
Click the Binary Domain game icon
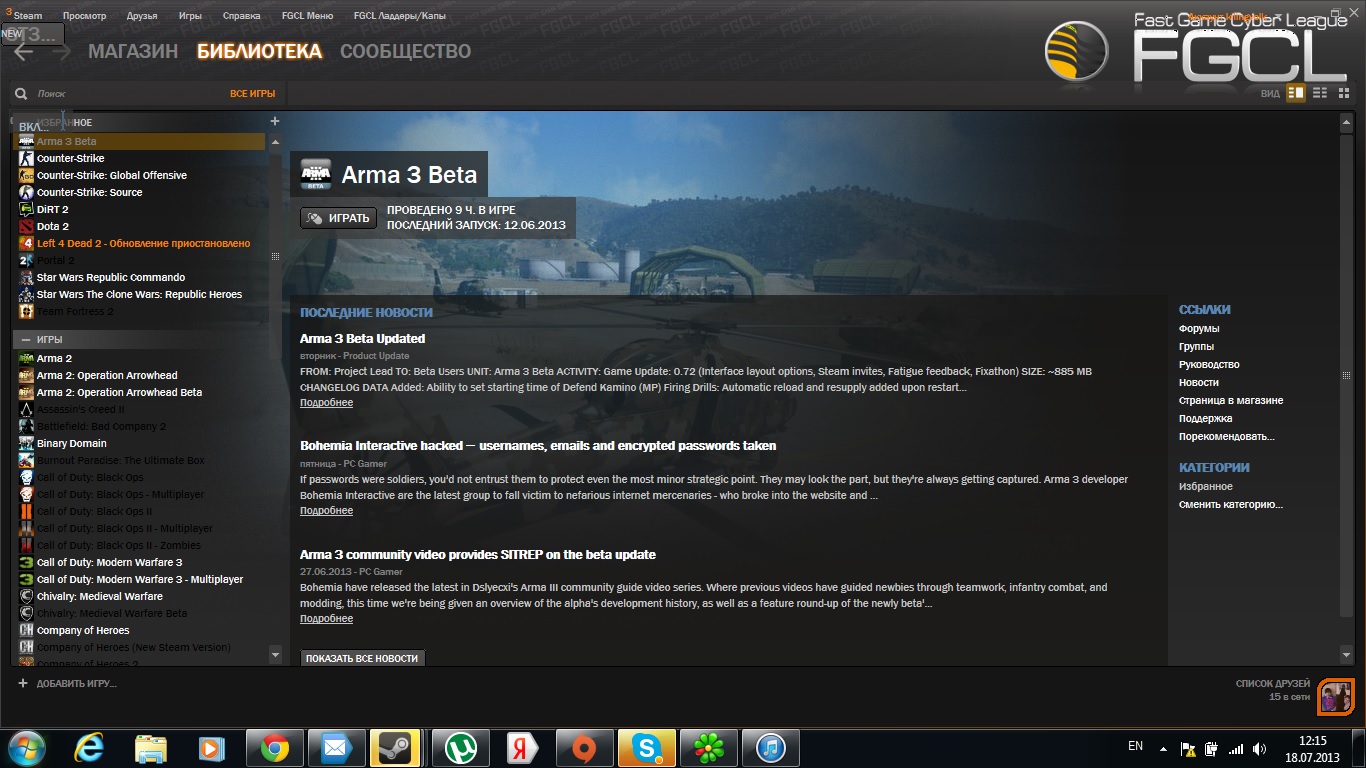click(x=27, y=443)
